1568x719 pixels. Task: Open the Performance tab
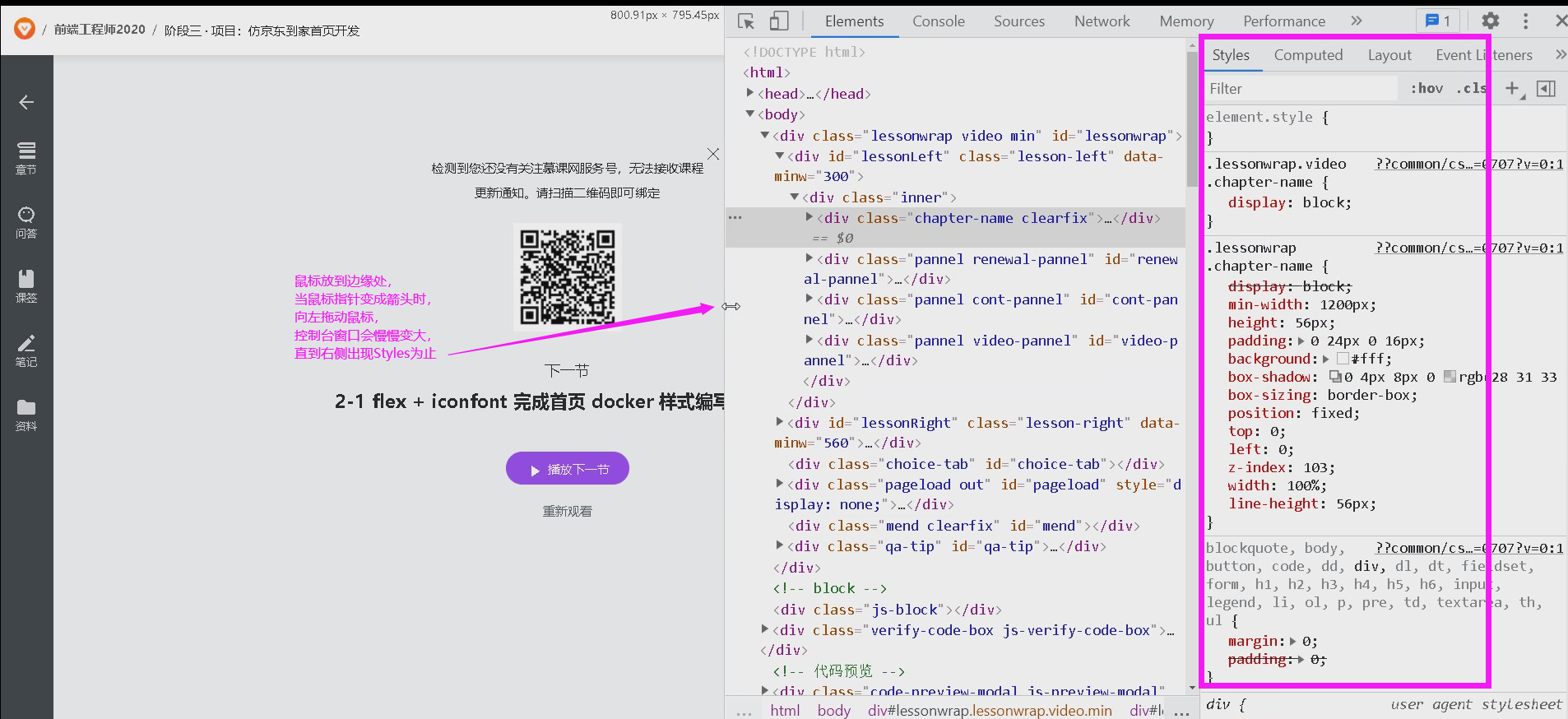pyautogui.click(x=1284, y=21)
